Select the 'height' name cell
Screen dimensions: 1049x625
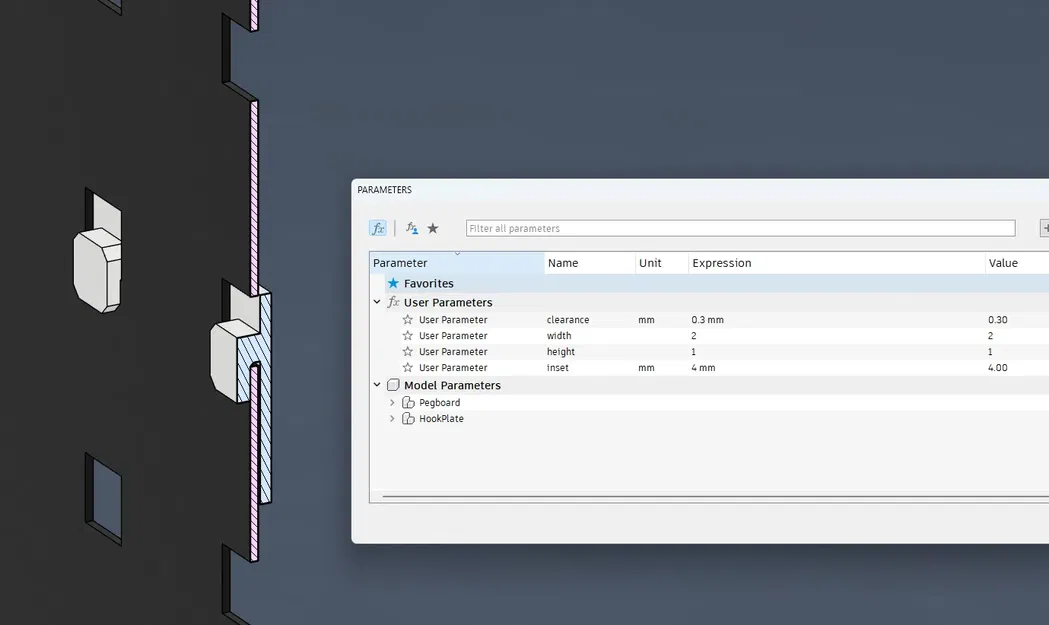561,352
